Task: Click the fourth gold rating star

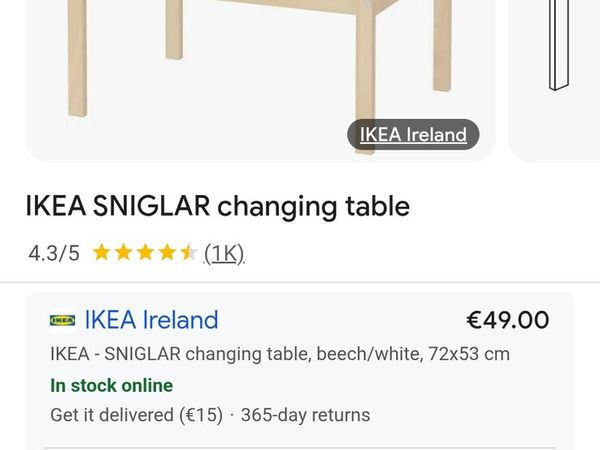Action: point(167,253)
